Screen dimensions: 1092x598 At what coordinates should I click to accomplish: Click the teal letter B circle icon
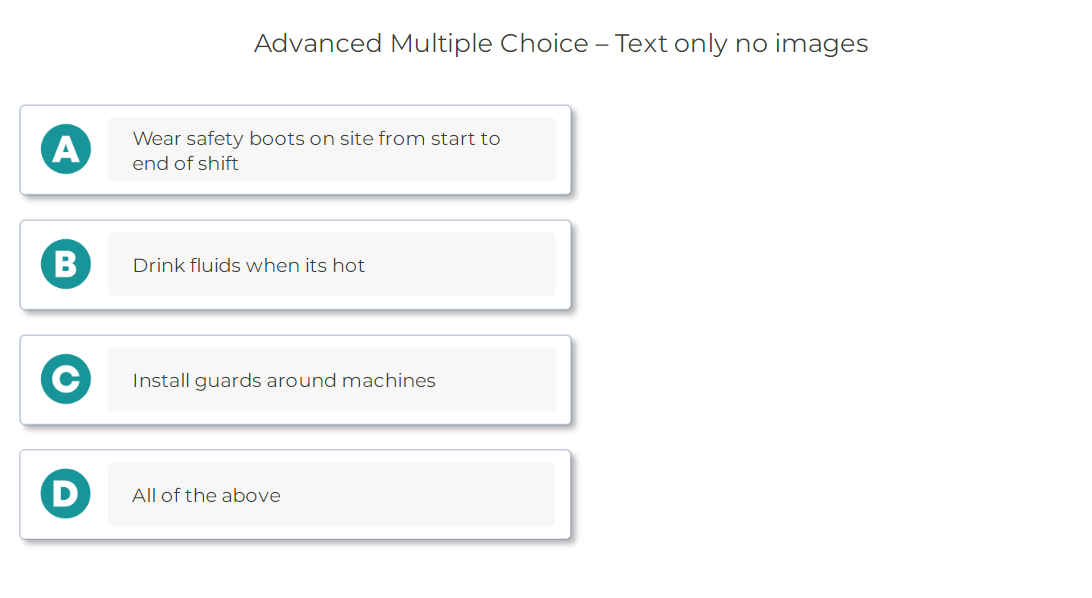[x=66, y=264]
